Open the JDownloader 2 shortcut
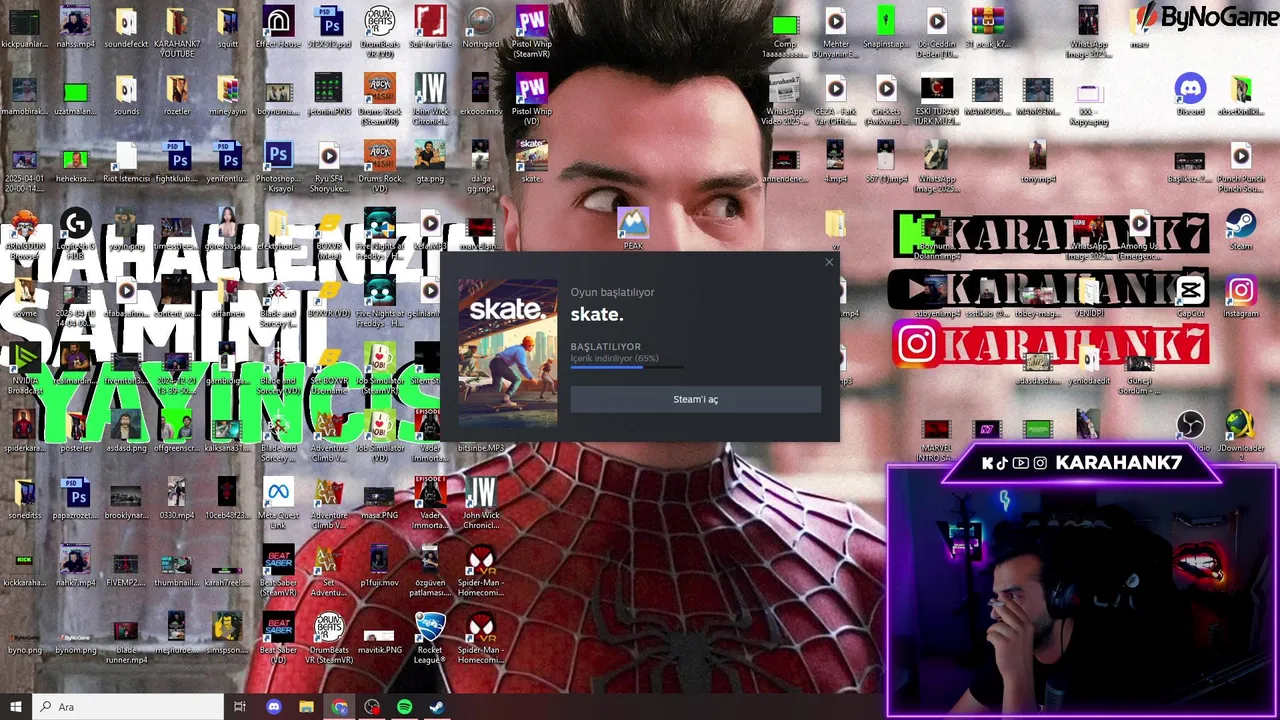Screen dimensions: 1280x720 tap(1241, 435)
